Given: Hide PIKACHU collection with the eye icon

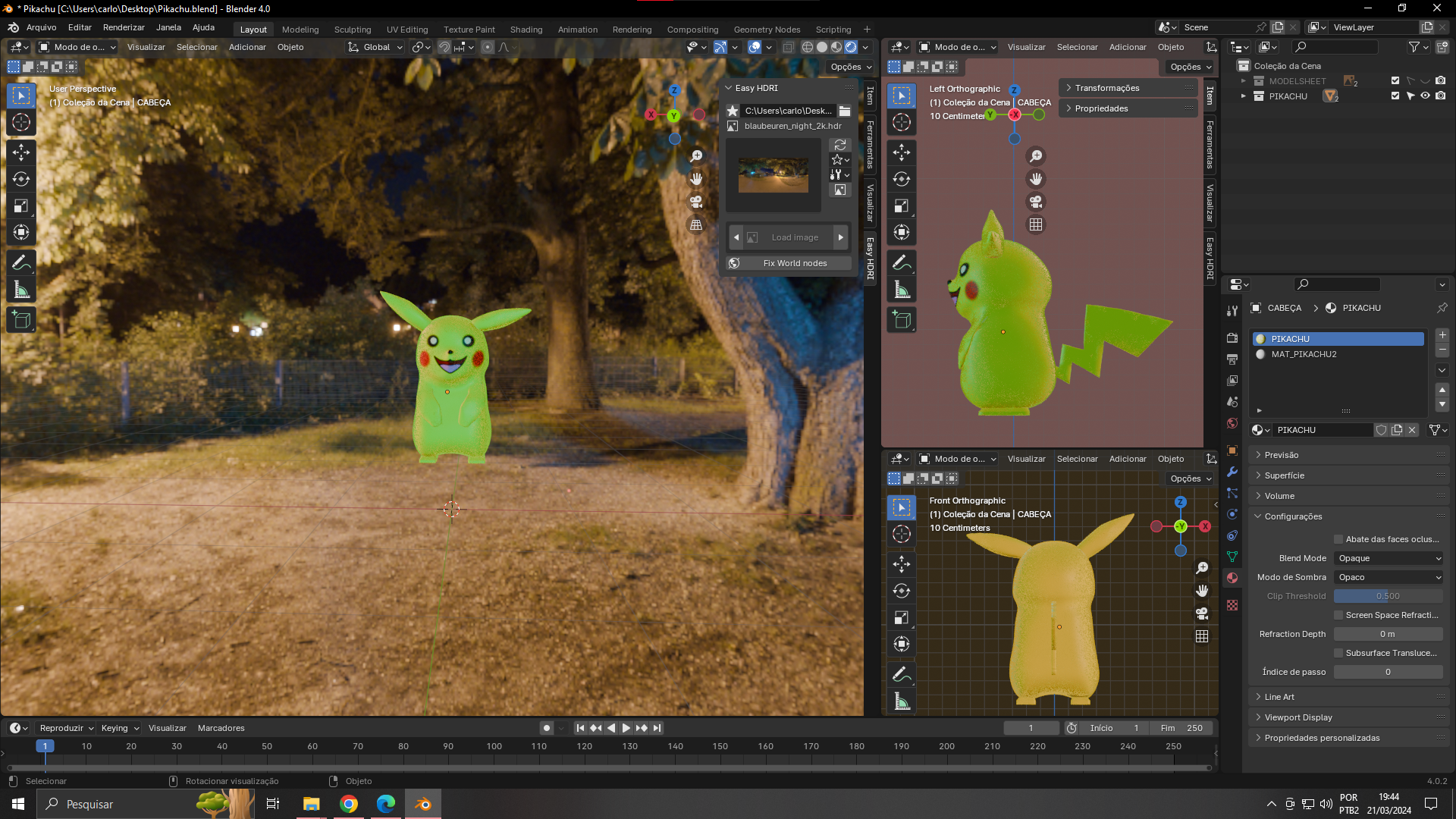Looking at the screenshot, I should pyautogui.click(x=1425, y=96).
